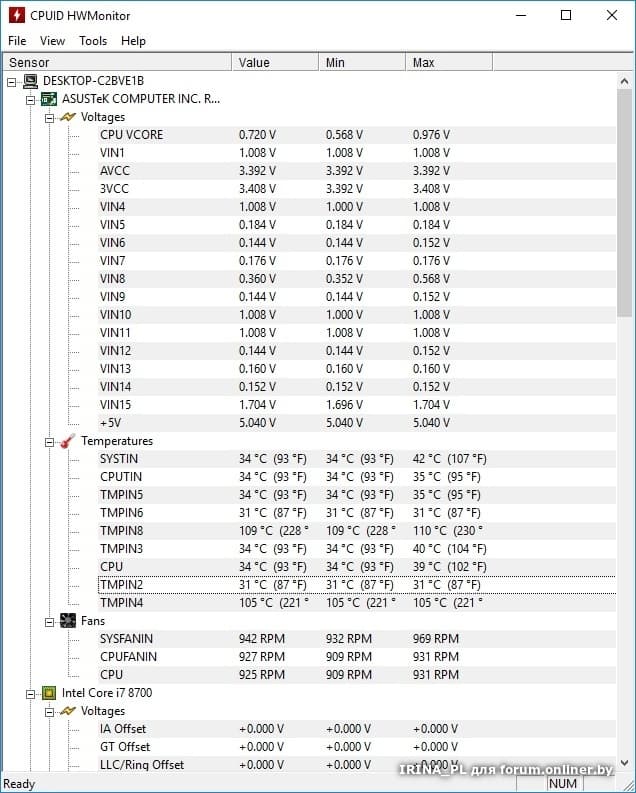
Task: Click the Sensor column header
Action: tap(117, 62)
